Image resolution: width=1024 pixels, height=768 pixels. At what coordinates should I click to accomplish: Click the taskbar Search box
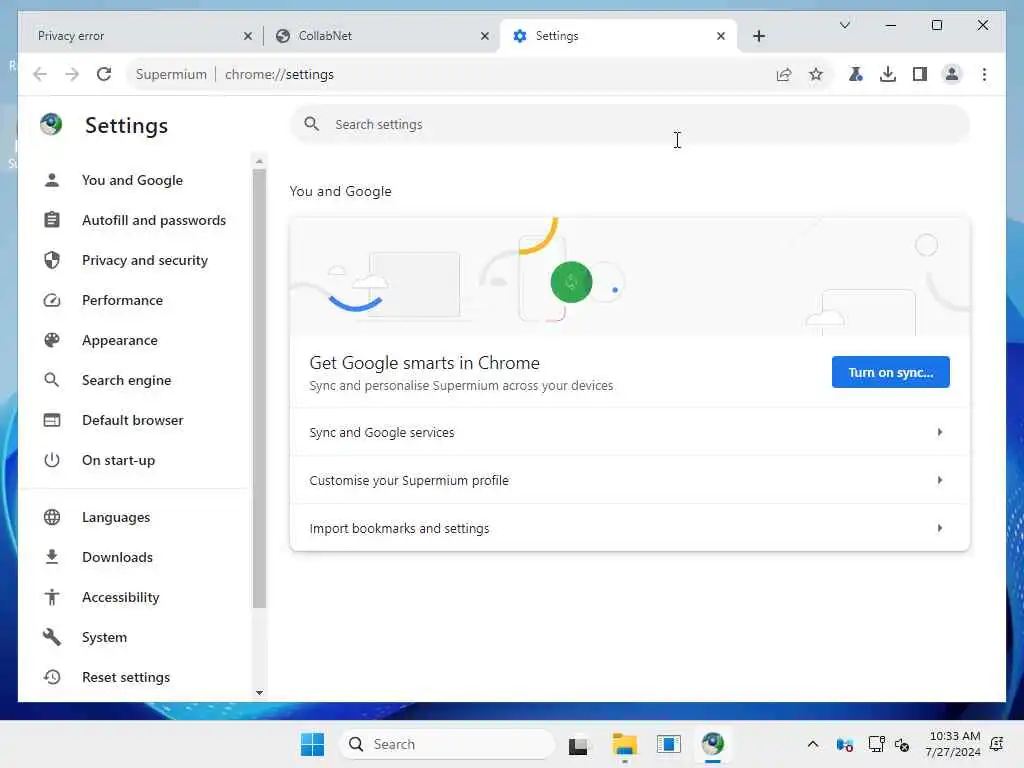point(447,744)
